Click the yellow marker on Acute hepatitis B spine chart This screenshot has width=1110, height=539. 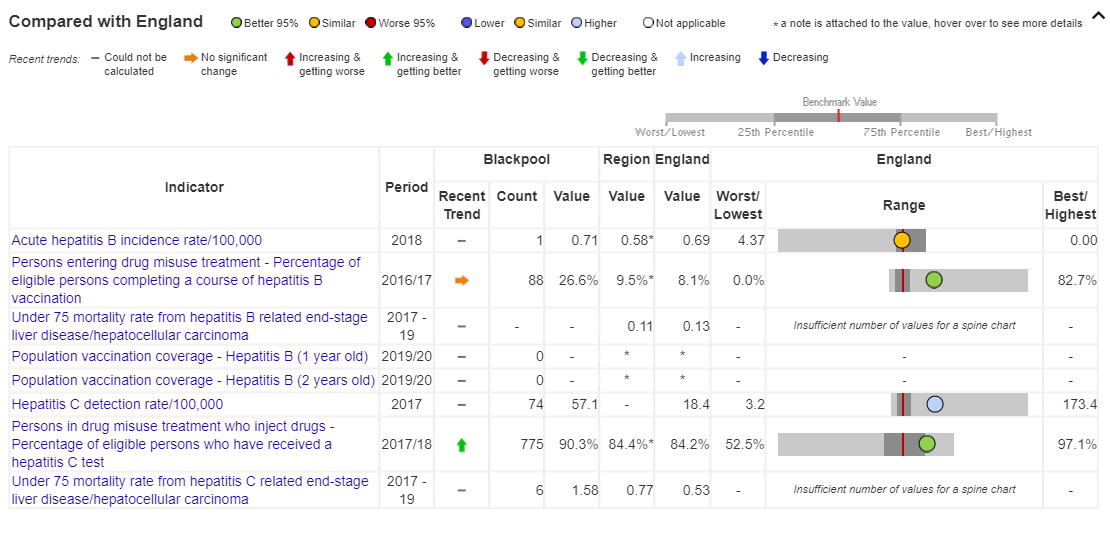902,240
